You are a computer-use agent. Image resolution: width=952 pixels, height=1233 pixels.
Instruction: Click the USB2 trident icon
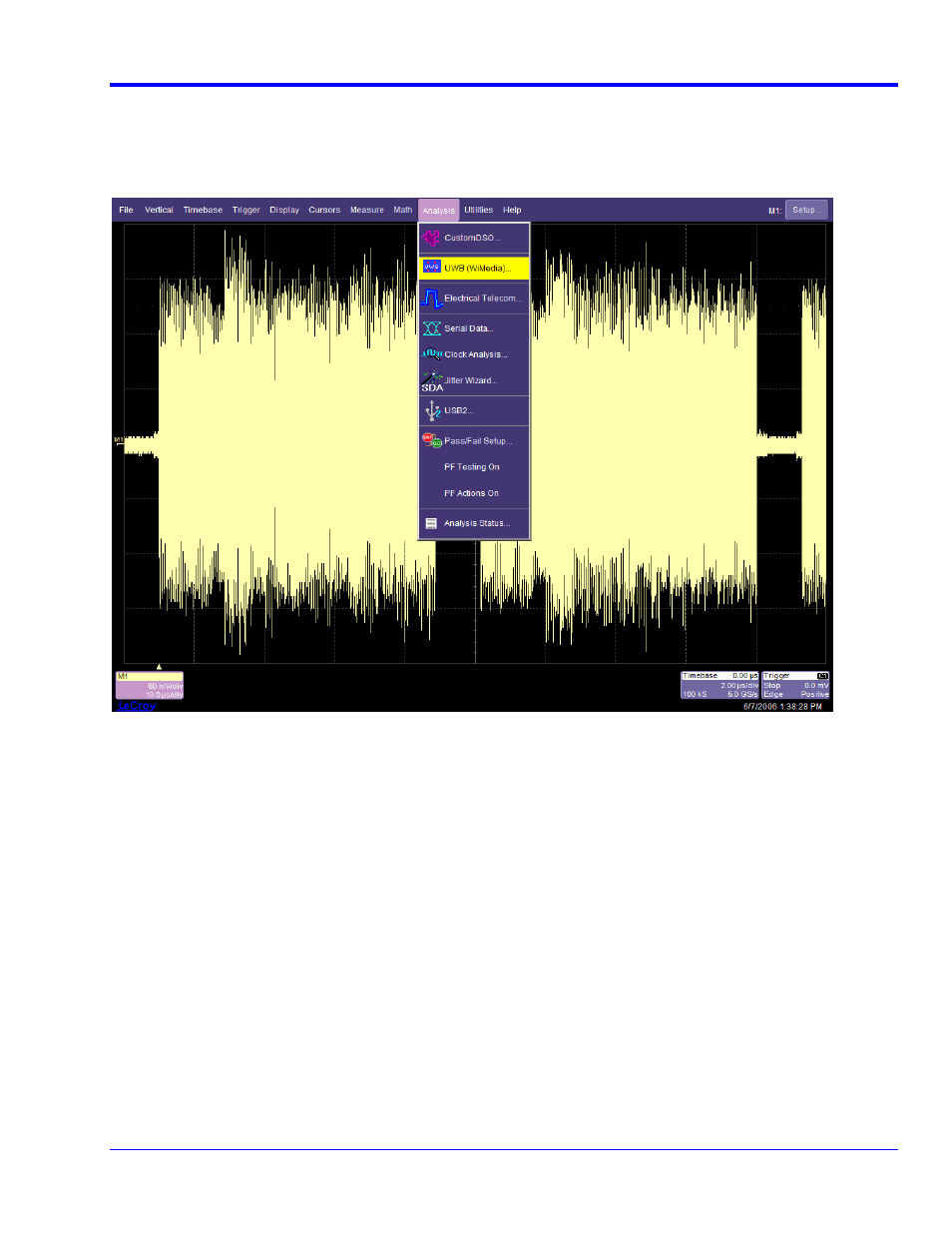[x=432, y=410]
